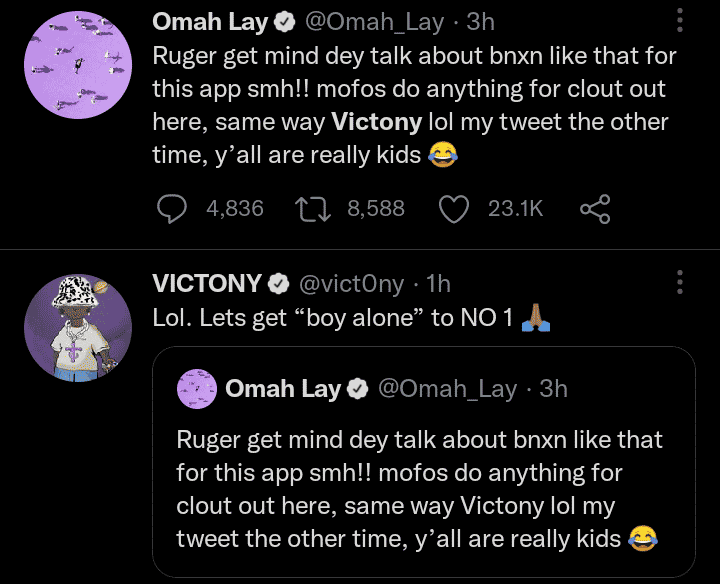Click the verified badge next to VICTONY

pos(279,284)
